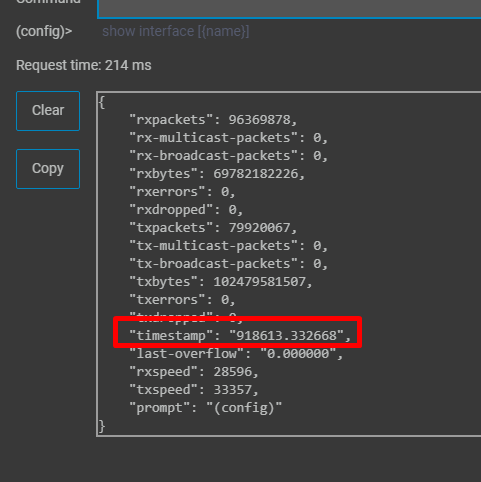Viewport: 481px width, 482px height.
Task: Click the (config)> prompt label
Action: coord(44,31)
